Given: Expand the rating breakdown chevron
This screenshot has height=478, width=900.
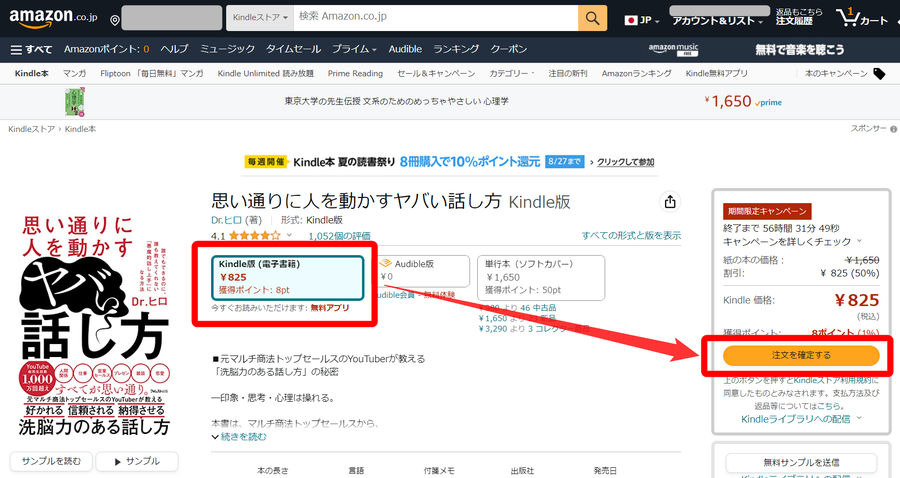Looking at the screenshot, I should click(289, 235).
